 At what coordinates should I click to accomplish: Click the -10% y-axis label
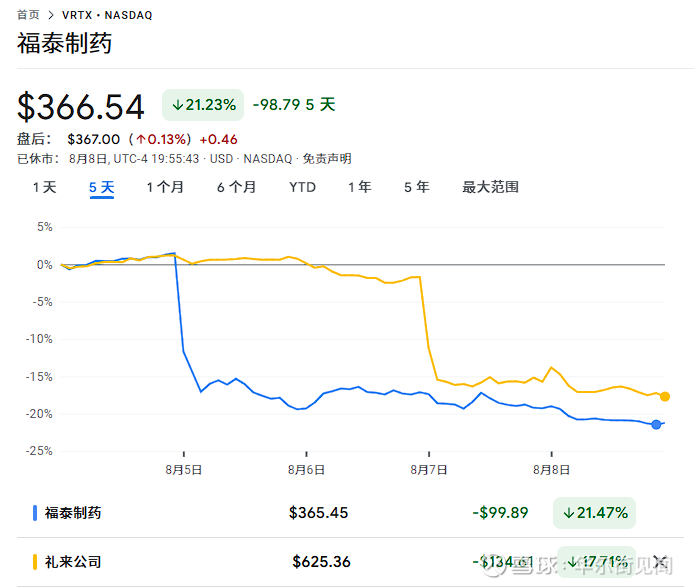pos(39,339)
